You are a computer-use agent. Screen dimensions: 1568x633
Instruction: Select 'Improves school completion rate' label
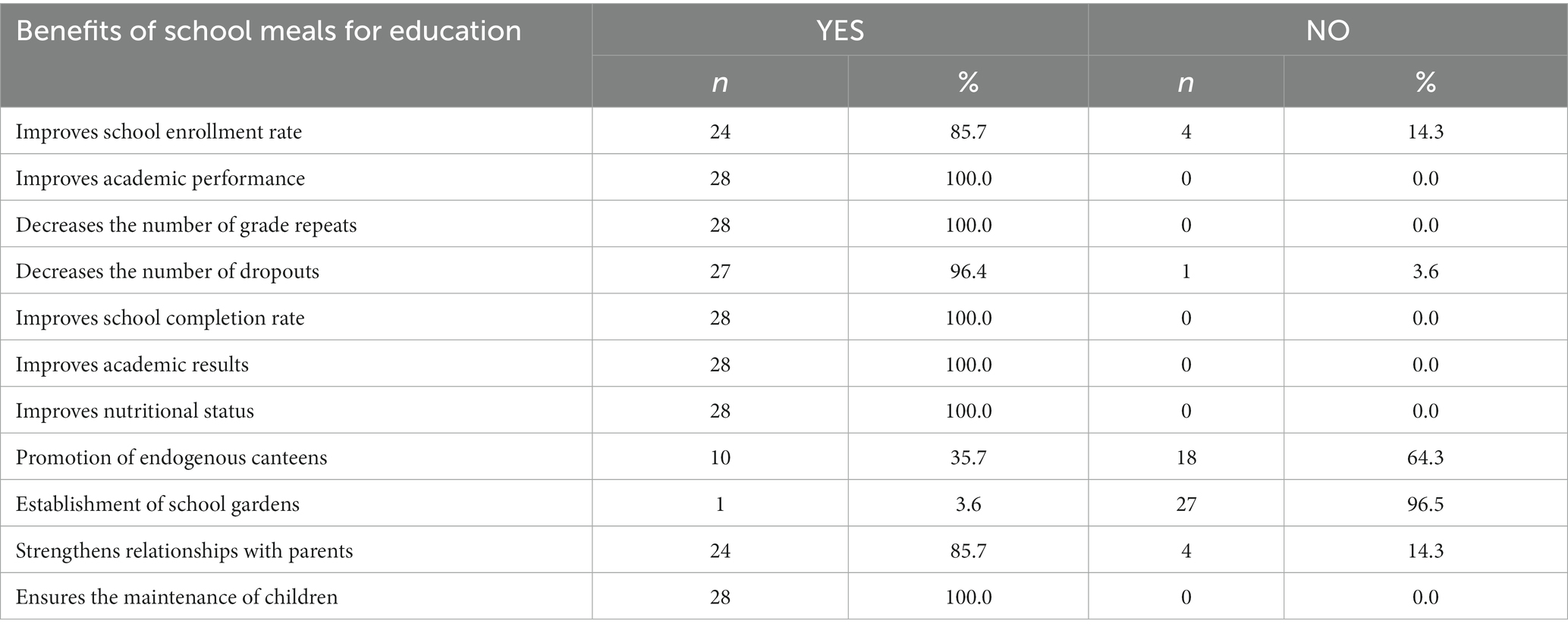160,318
